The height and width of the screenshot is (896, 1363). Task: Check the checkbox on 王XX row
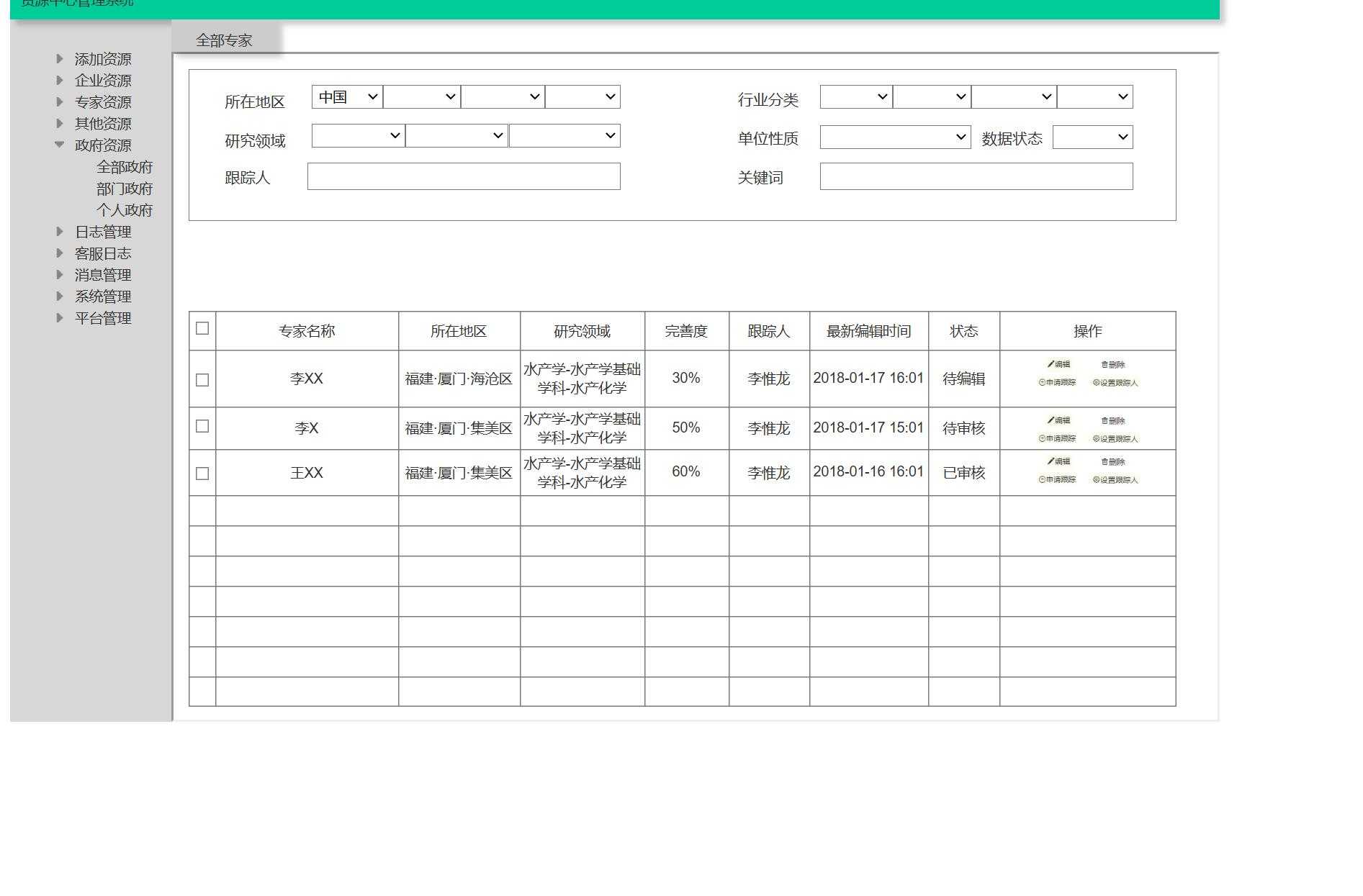tap(202, 473)
